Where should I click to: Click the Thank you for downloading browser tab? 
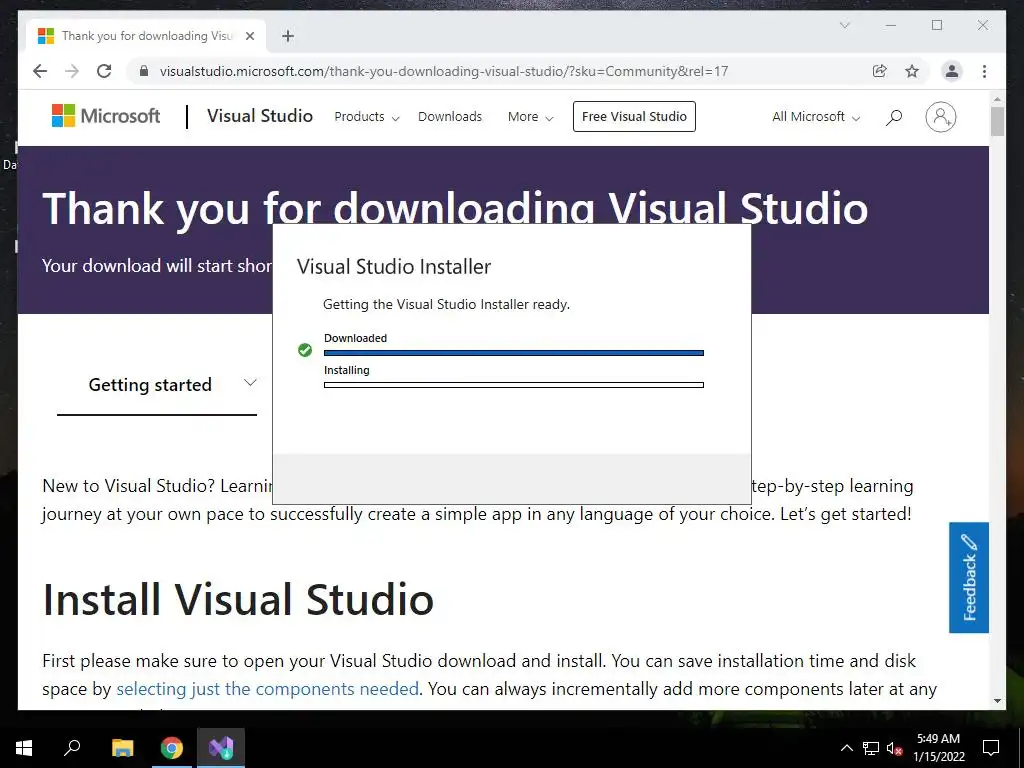click(146, 36)
